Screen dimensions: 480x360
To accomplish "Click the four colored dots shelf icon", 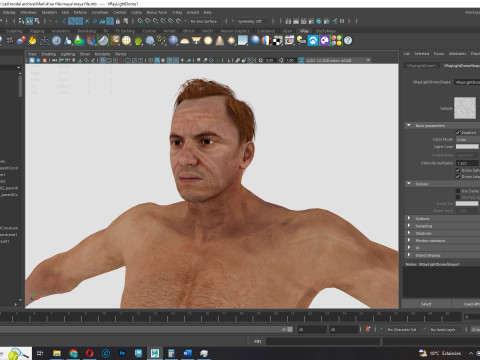I will pyautogui.click(x=336, y=41).
